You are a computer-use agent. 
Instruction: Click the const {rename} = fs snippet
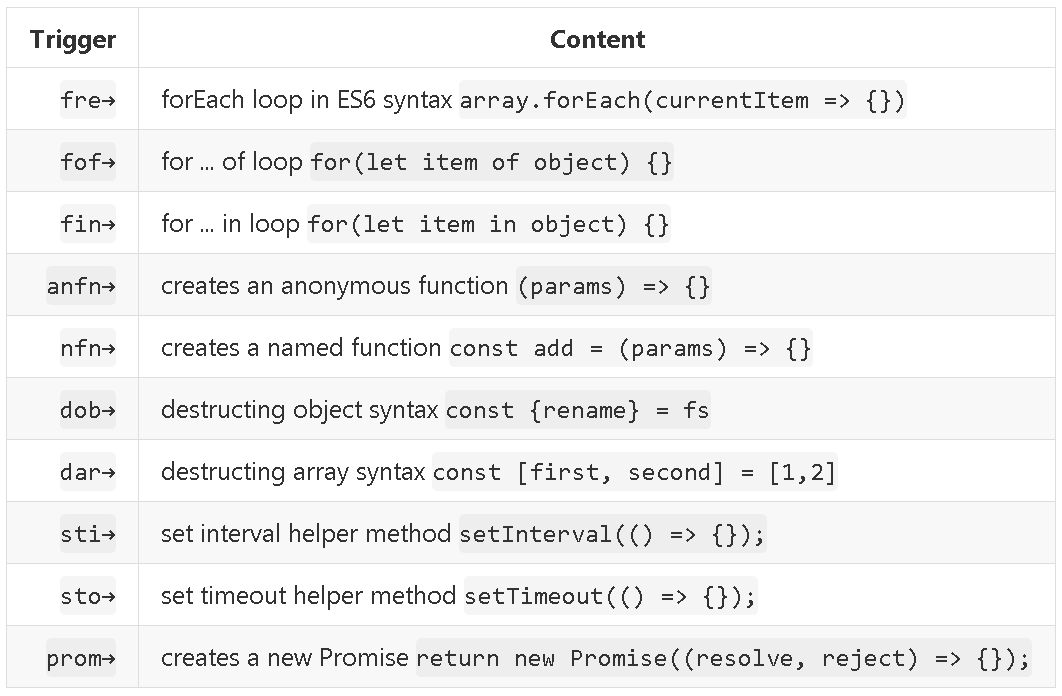click(577, 410)
